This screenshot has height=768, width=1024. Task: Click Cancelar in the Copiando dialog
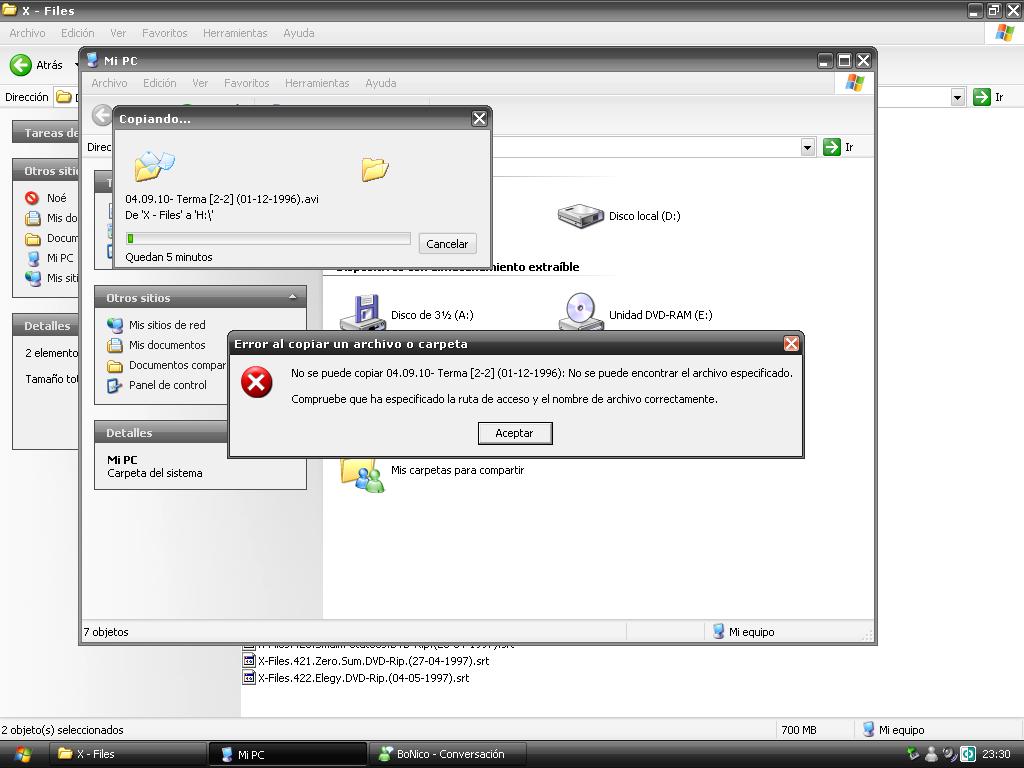447,244
